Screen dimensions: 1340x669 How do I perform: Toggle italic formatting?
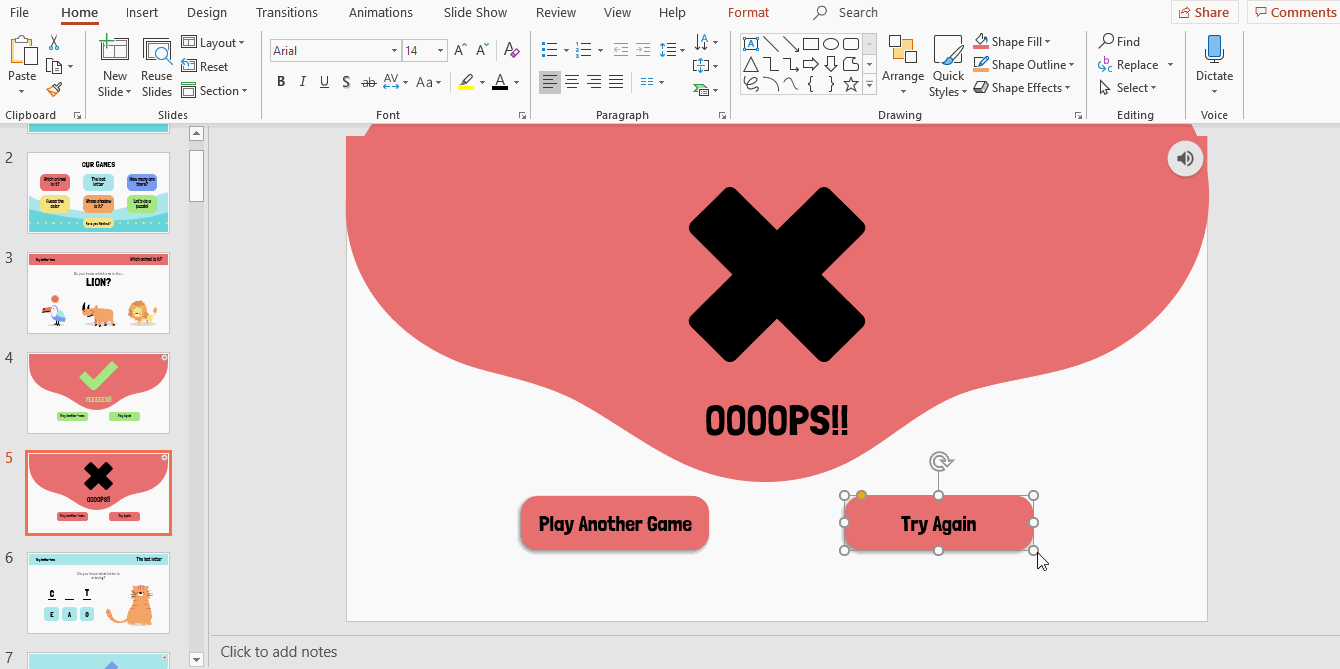(x=302, y=82)
